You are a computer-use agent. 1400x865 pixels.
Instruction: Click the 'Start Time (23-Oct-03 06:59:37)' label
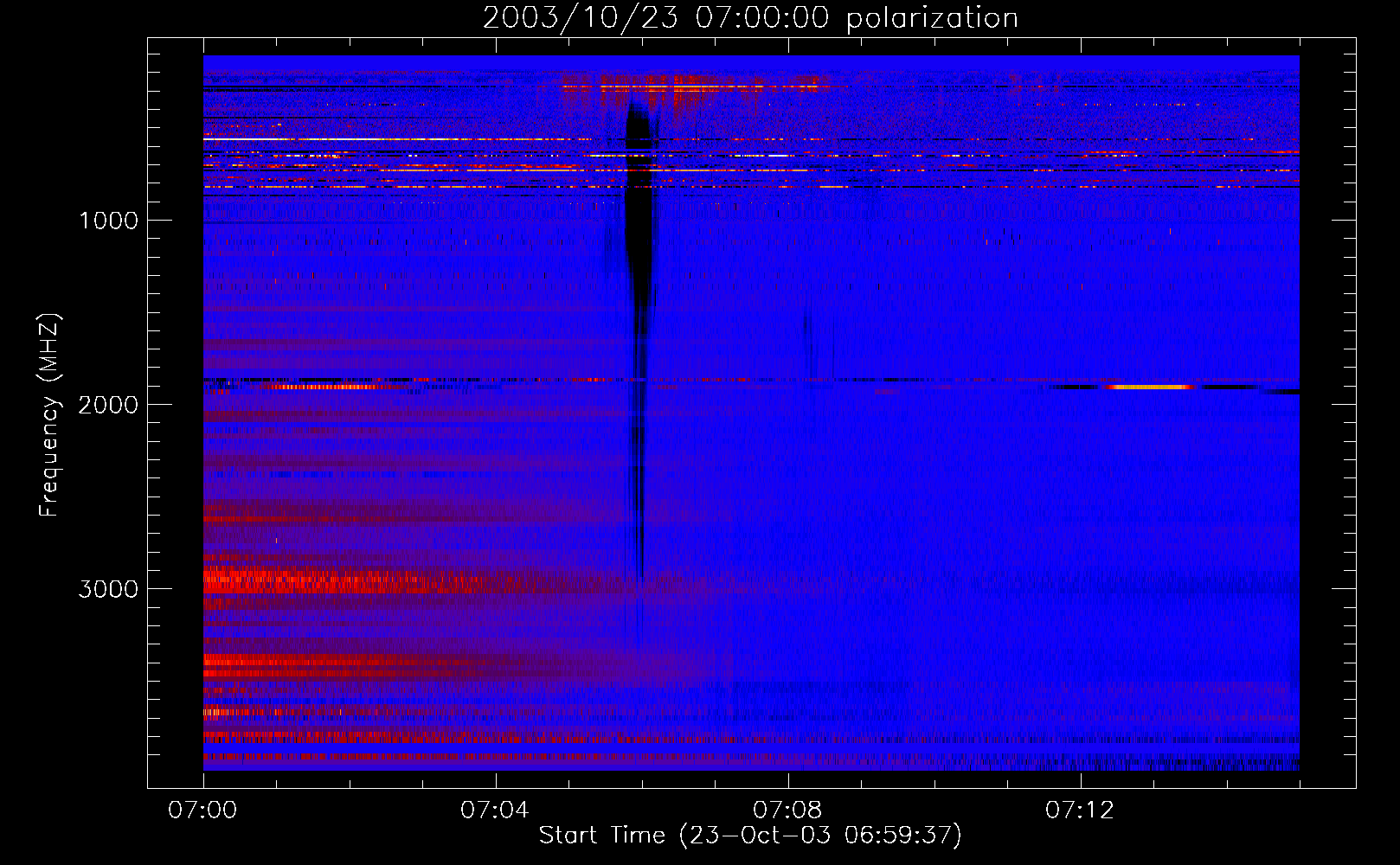pos(750,836)
